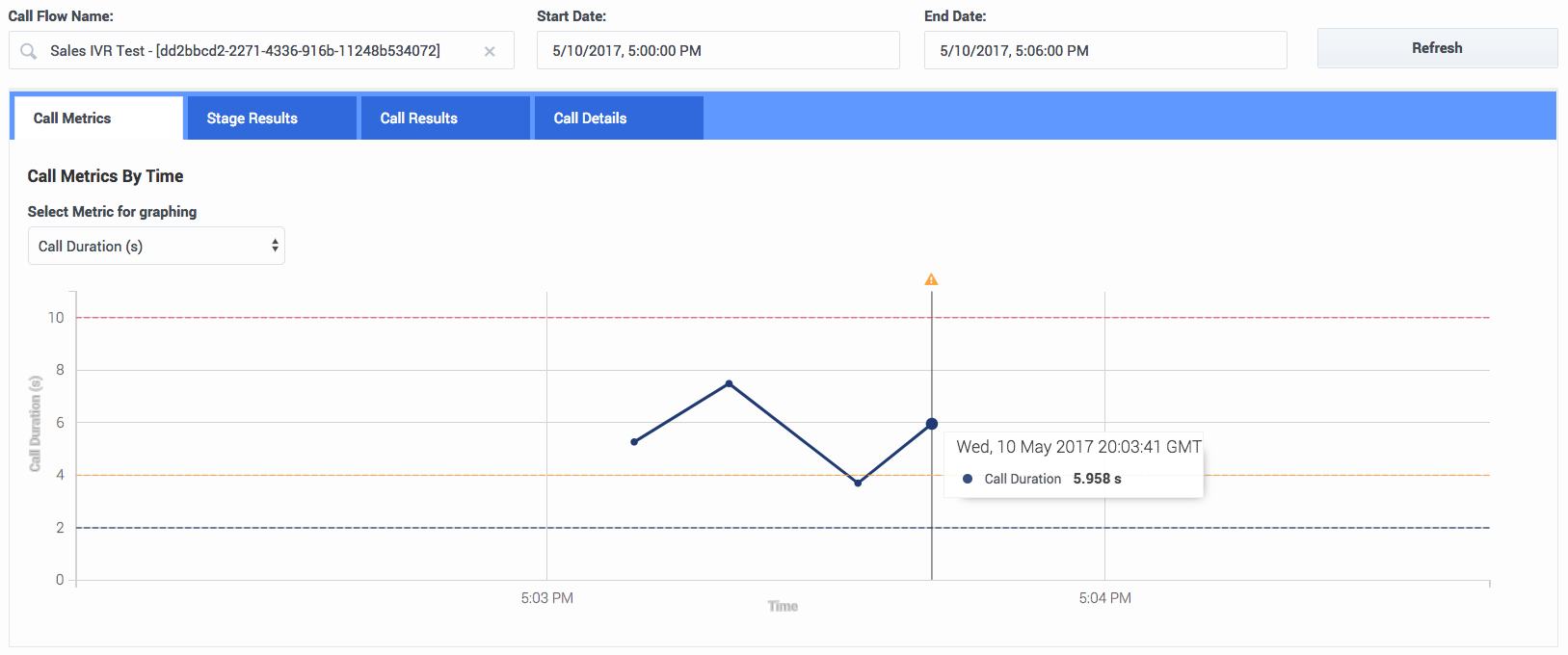The height and width of the screenshot is (655, 1568).
Task: Click the Start Date field
Action: (x=718, y=51)
